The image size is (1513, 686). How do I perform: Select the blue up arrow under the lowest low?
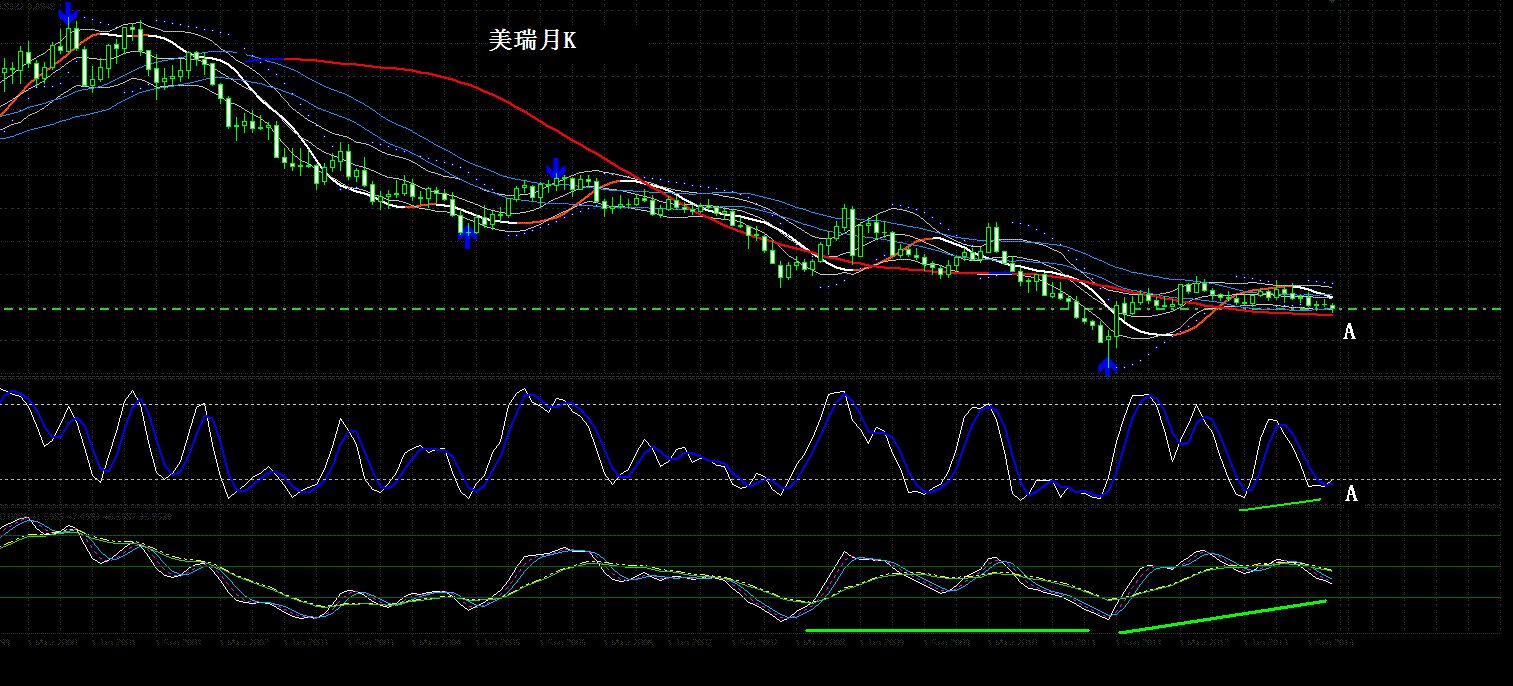pos(1106,364)
